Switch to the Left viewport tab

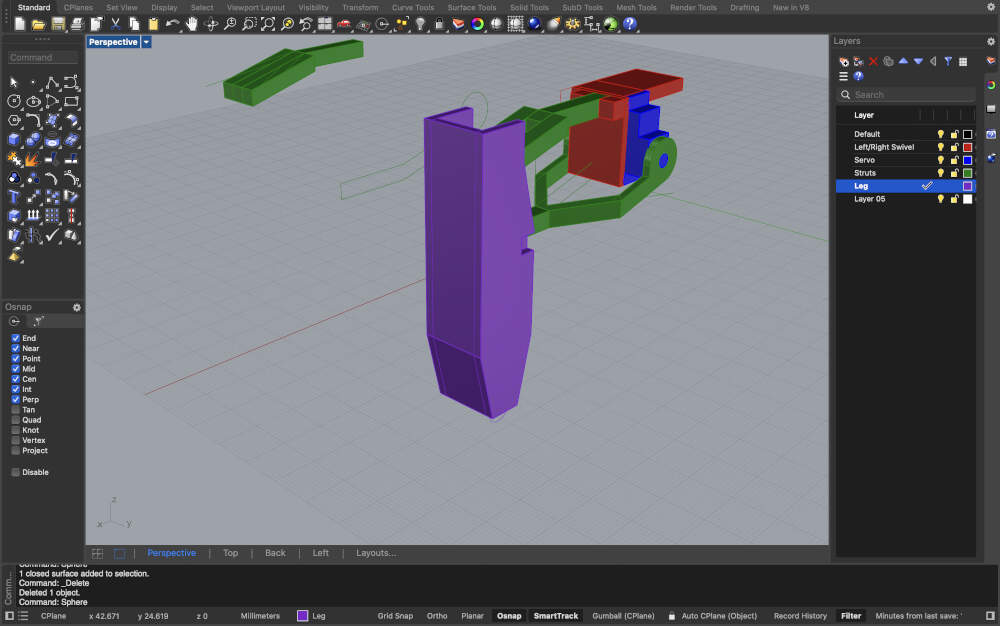(x=321, y=553)
